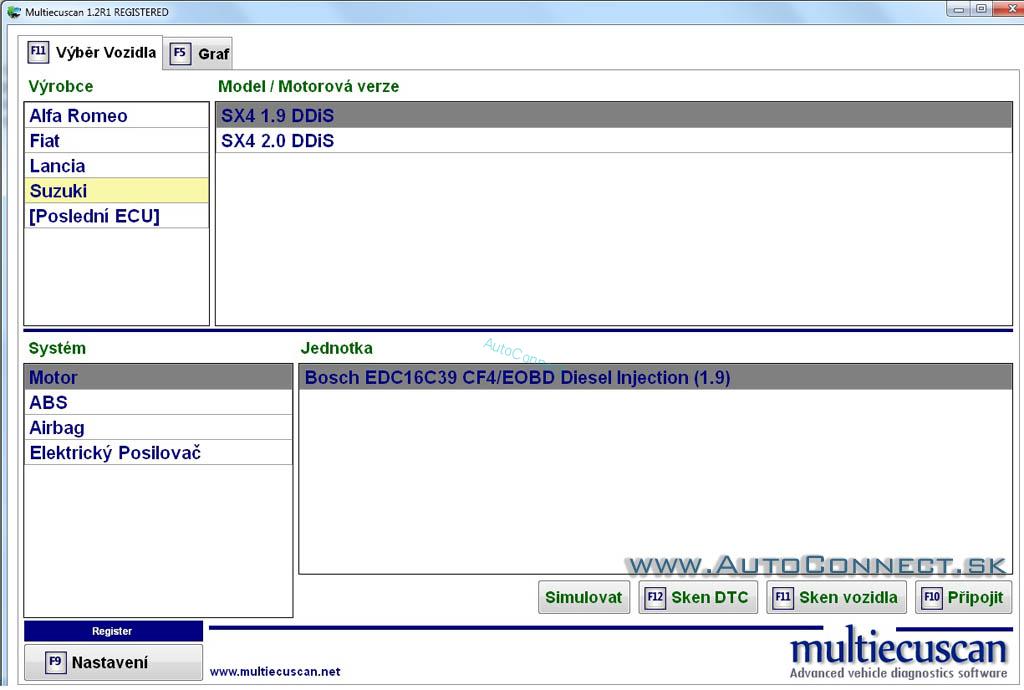Image resolution: width=1024 pixels, height=690 pixels.
Task: Select Airbag system
Action: pyautogui.click(x=158, y=428)
